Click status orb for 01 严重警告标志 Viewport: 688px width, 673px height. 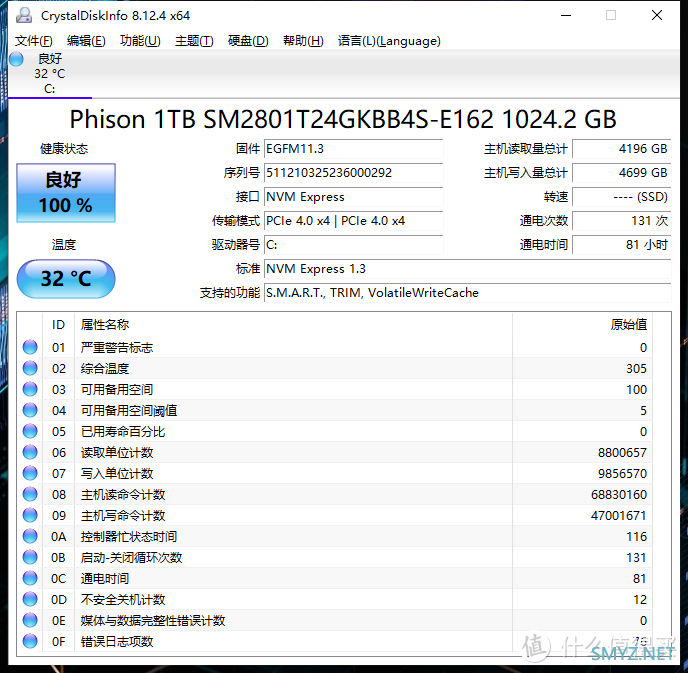tap(30, 347)
